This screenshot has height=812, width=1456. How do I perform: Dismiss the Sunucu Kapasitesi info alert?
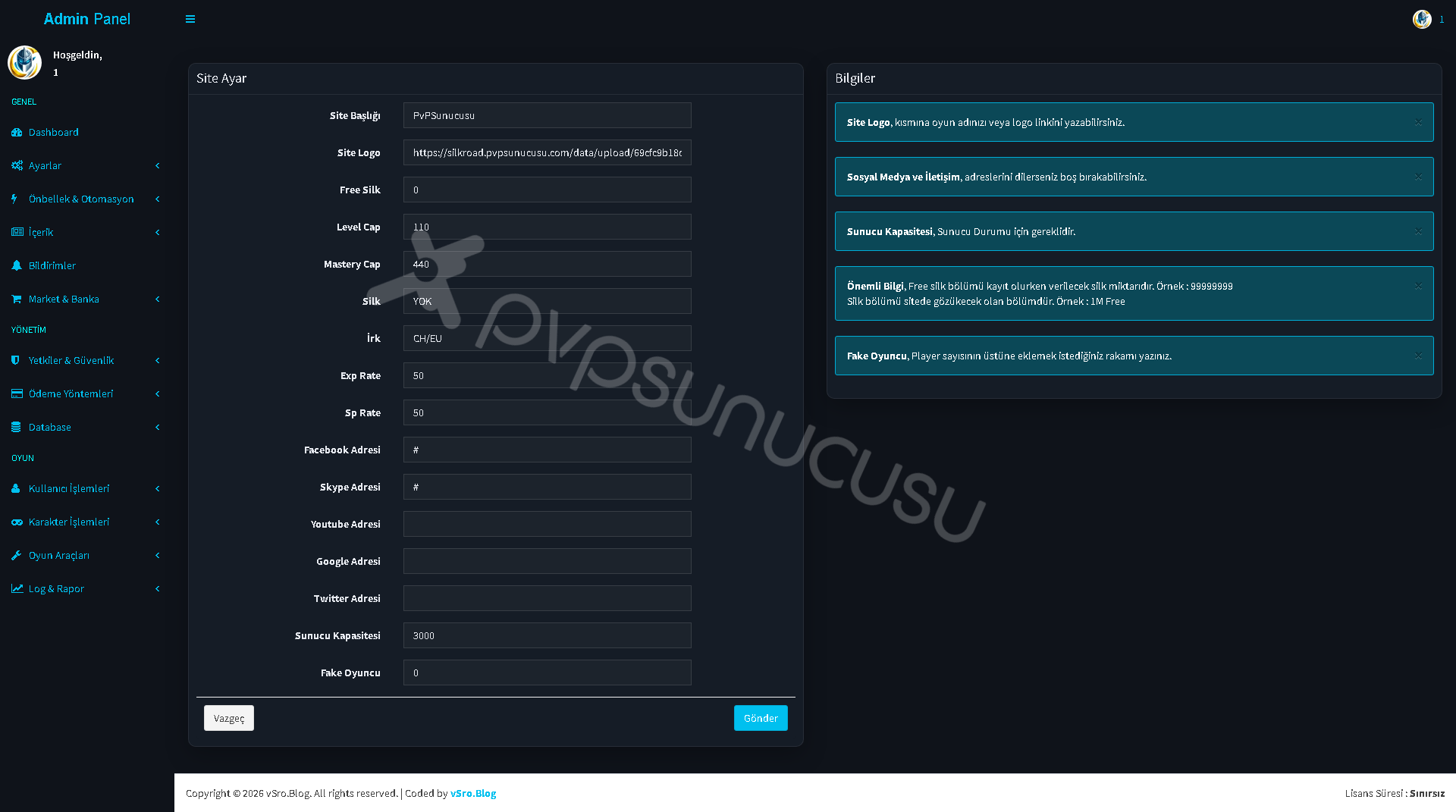tap(1418, 231)
